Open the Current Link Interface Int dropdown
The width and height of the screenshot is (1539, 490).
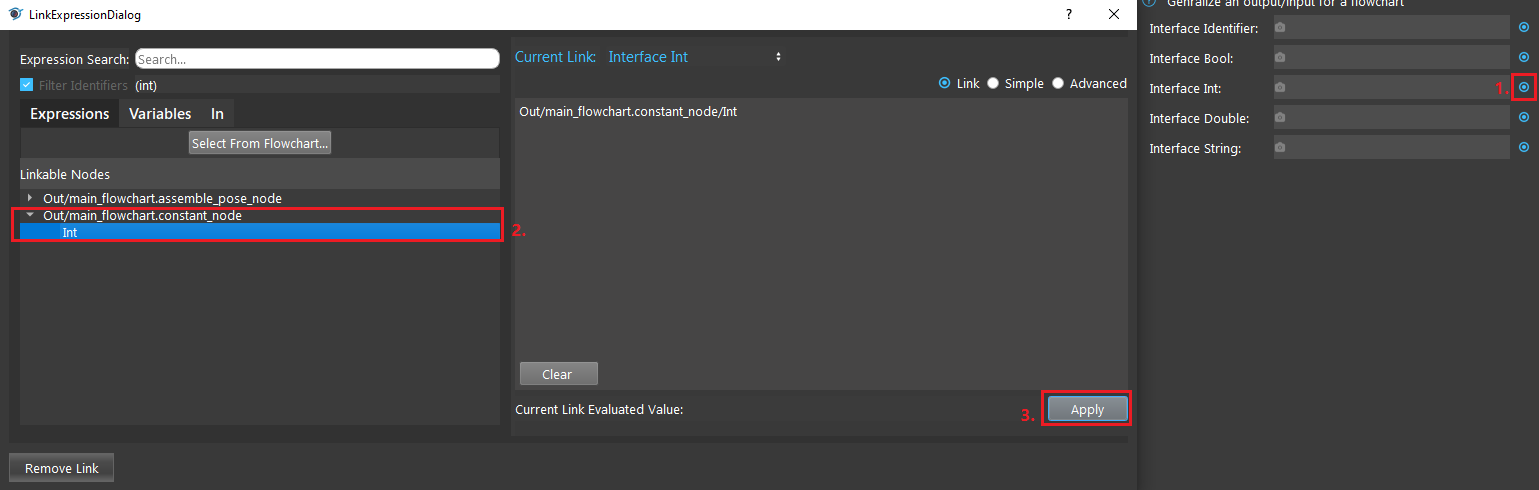click(695, 57)
